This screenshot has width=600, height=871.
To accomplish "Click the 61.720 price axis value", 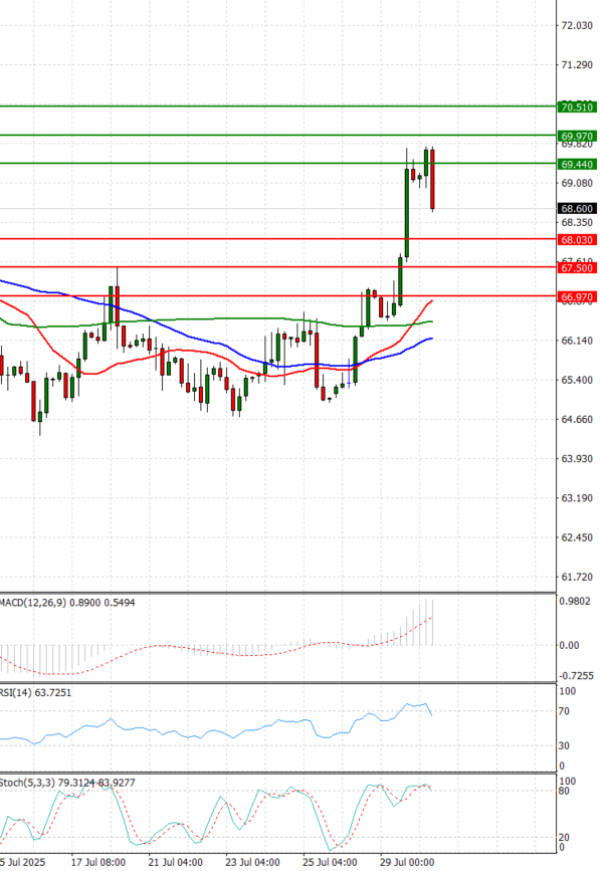I will (577, 577).
